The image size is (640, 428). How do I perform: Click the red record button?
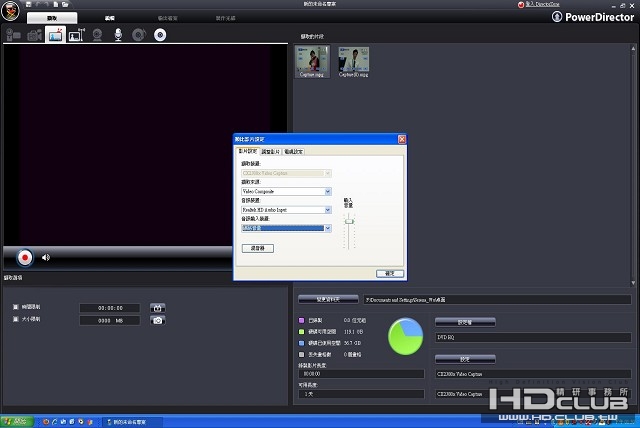[25, 257]
